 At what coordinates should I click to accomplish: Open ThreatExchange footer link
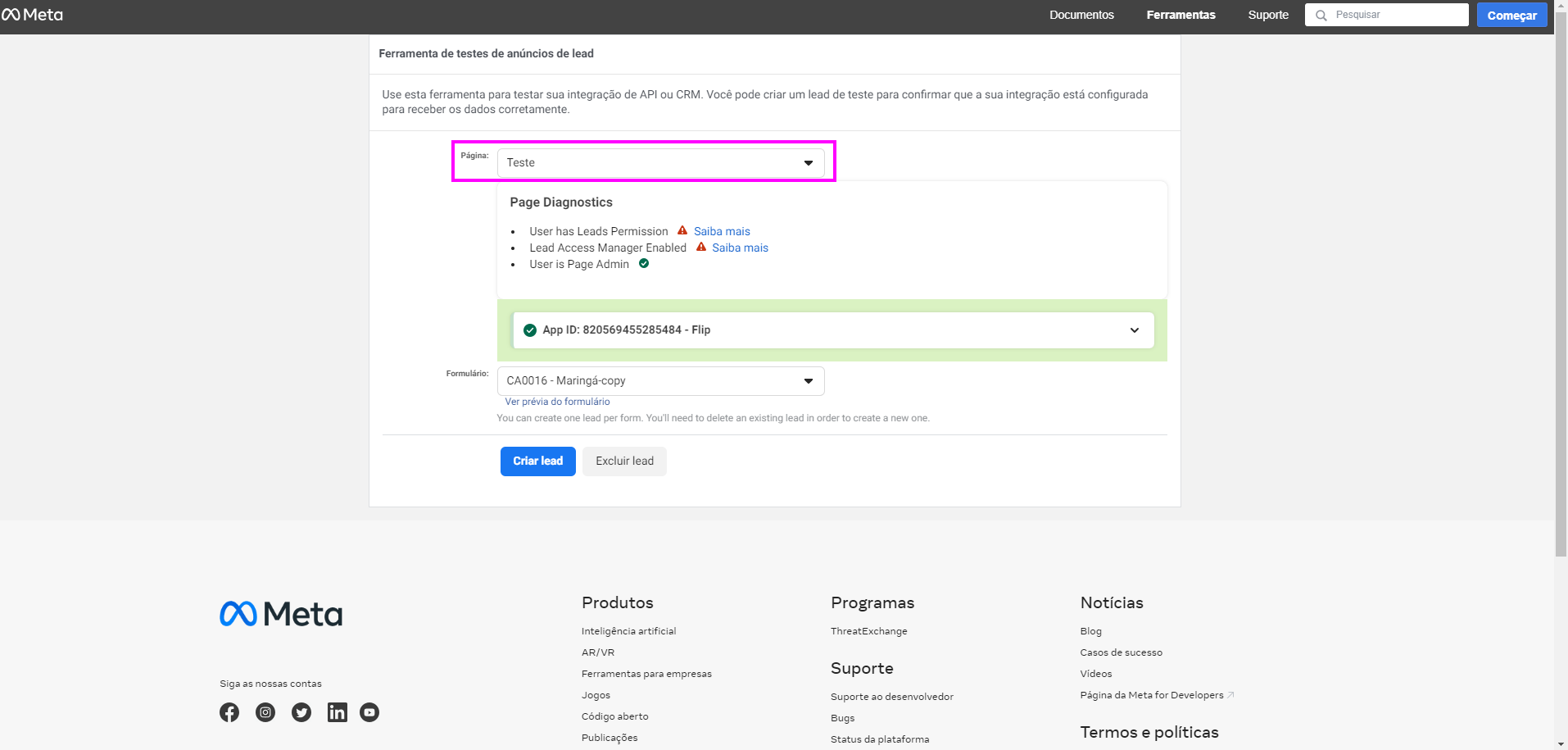coord(868,631)
